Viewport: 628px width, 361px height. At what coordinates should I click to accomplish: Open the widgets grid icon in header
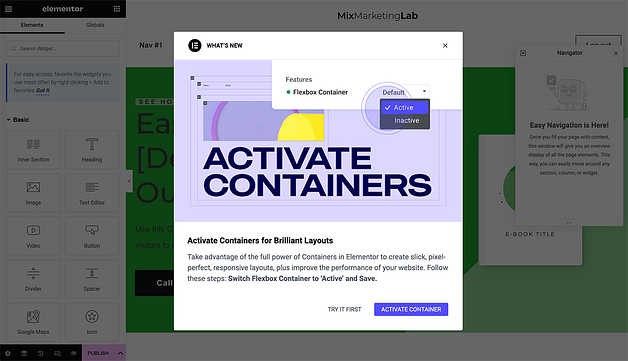[117, 9]
